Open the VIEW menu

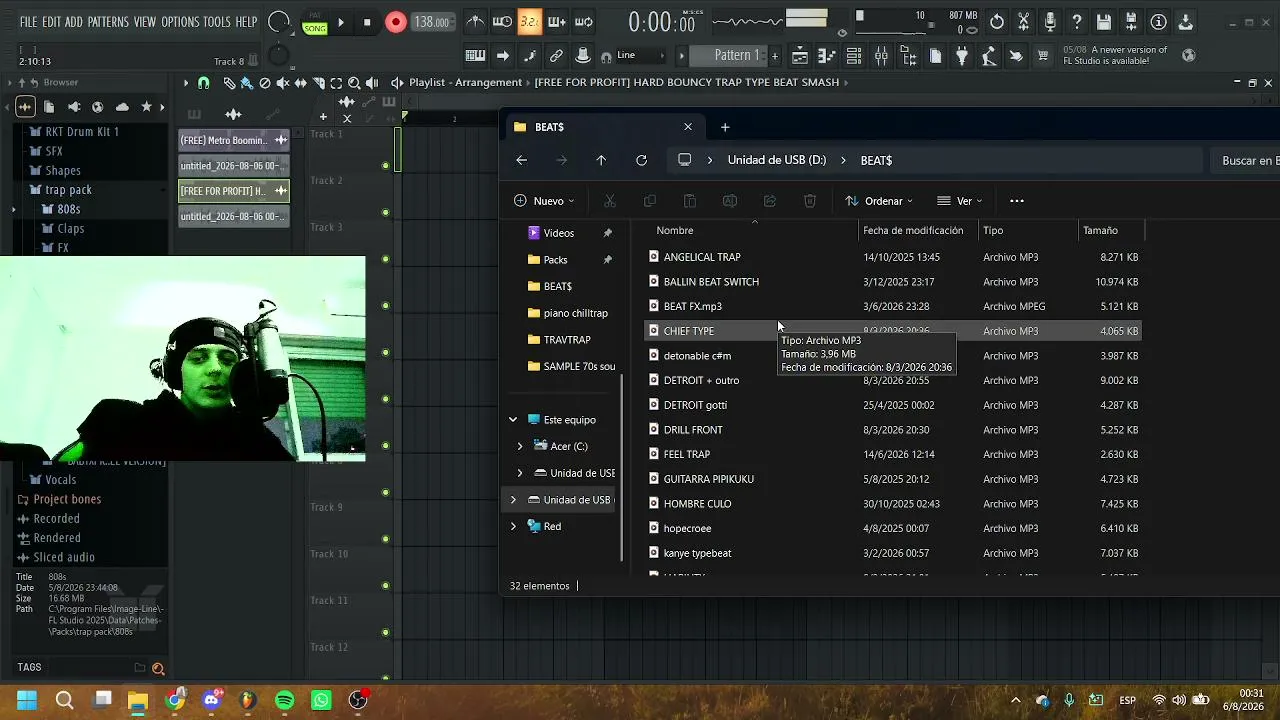145,22
